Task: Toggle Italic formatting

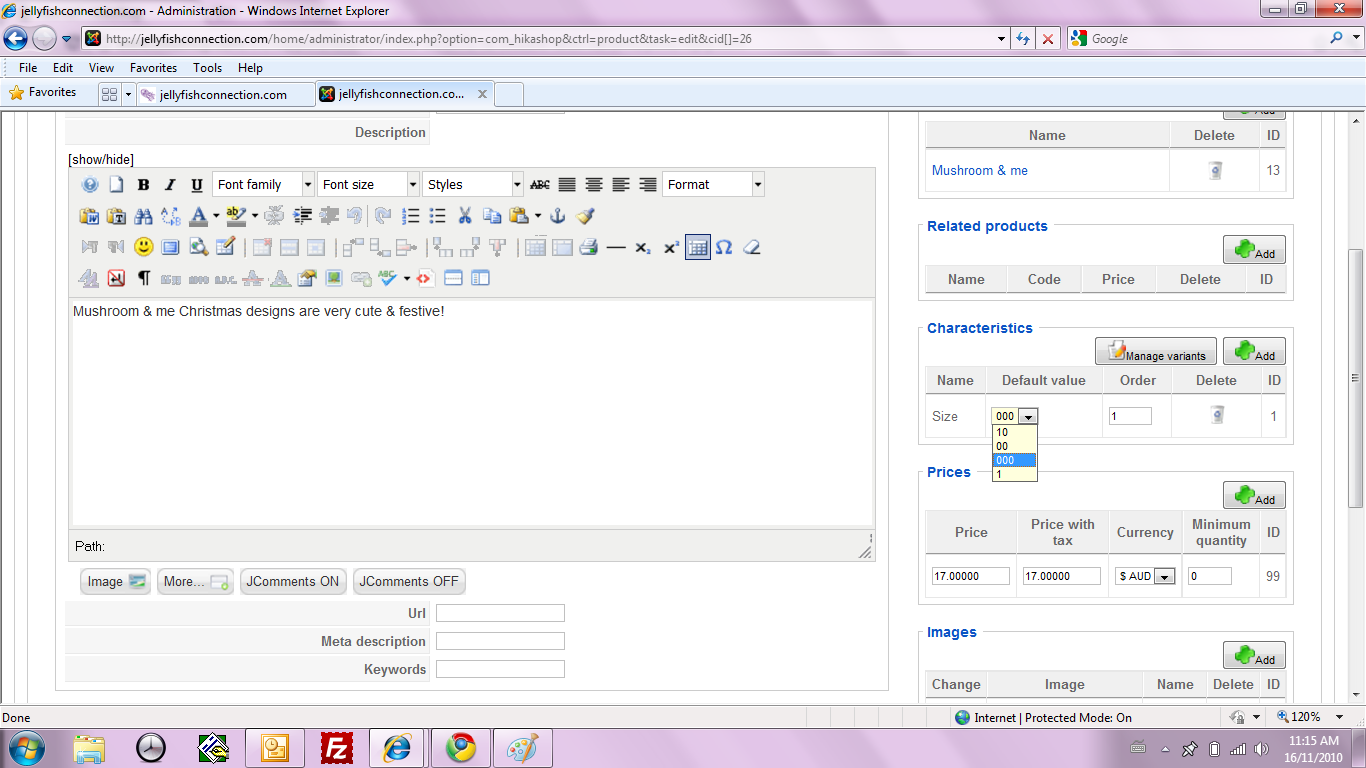Action: point(170,185)
